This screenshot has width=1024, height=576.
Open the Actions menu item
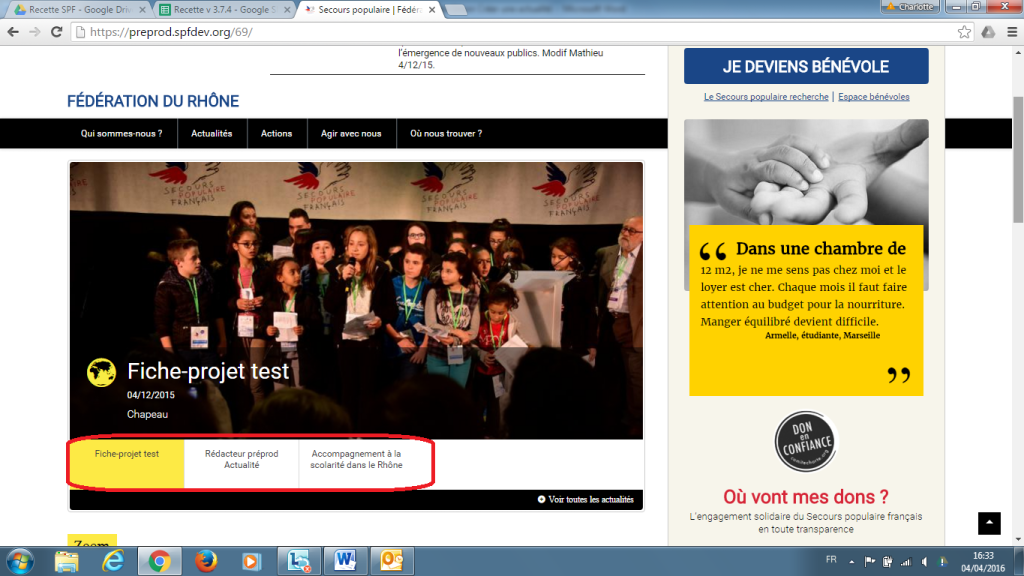coord(276,133)
